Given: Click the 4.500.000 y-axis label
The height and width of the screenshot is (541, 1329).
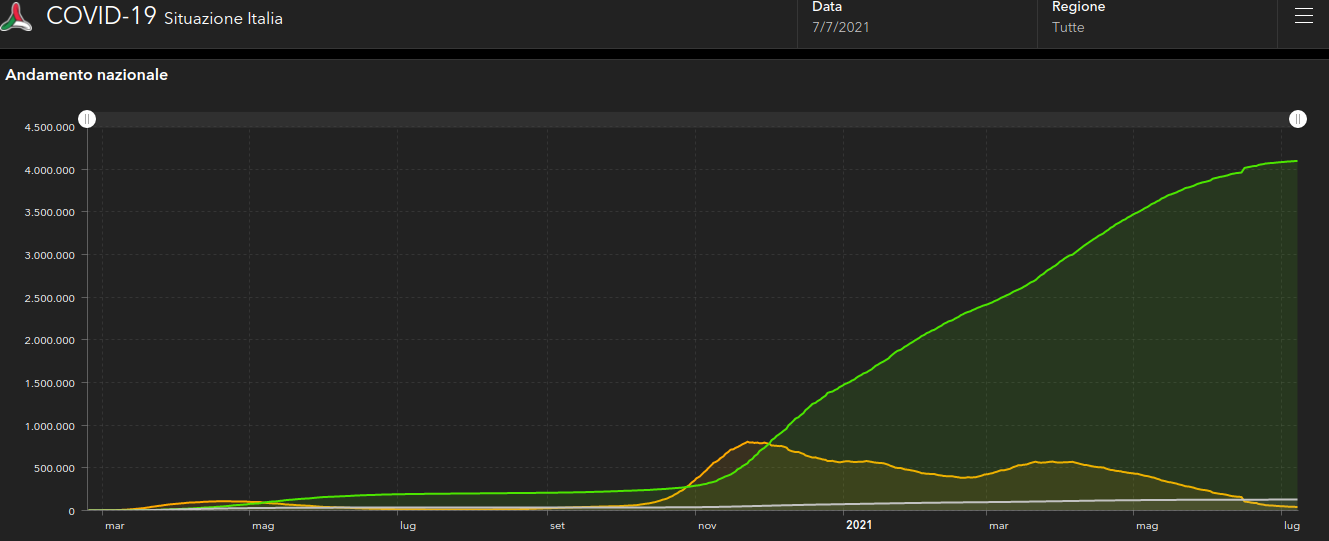Looking at the screenshot, I should (x=49, y=128).
